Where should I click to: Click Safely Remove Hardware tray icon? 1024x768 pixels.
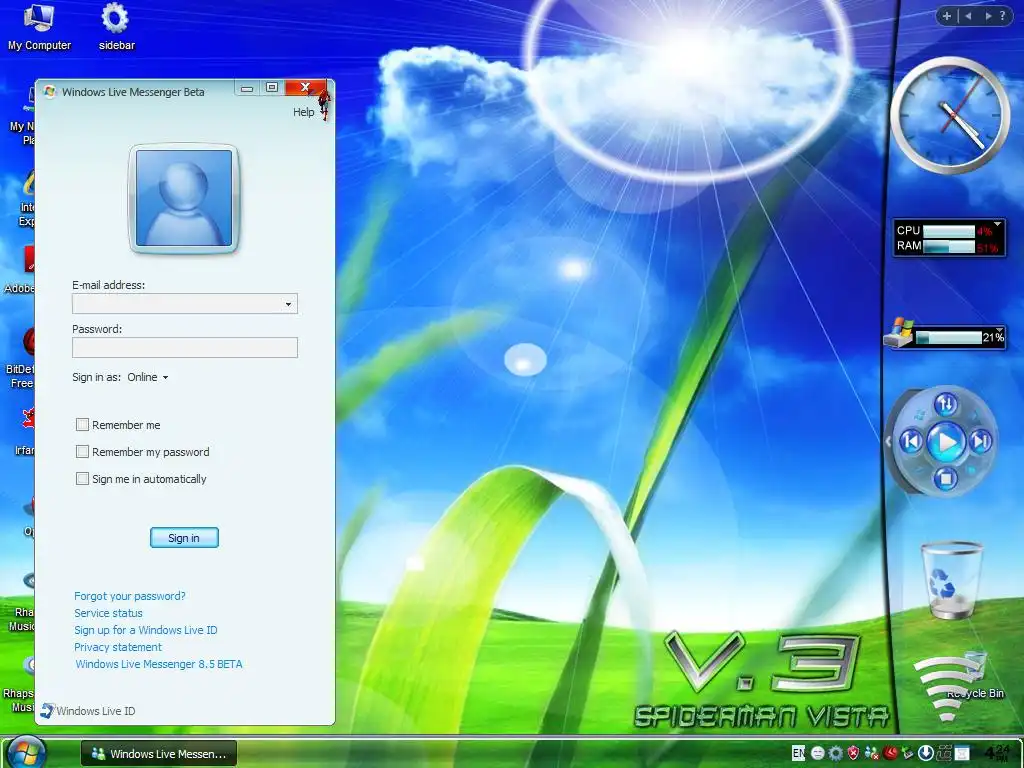908,753
